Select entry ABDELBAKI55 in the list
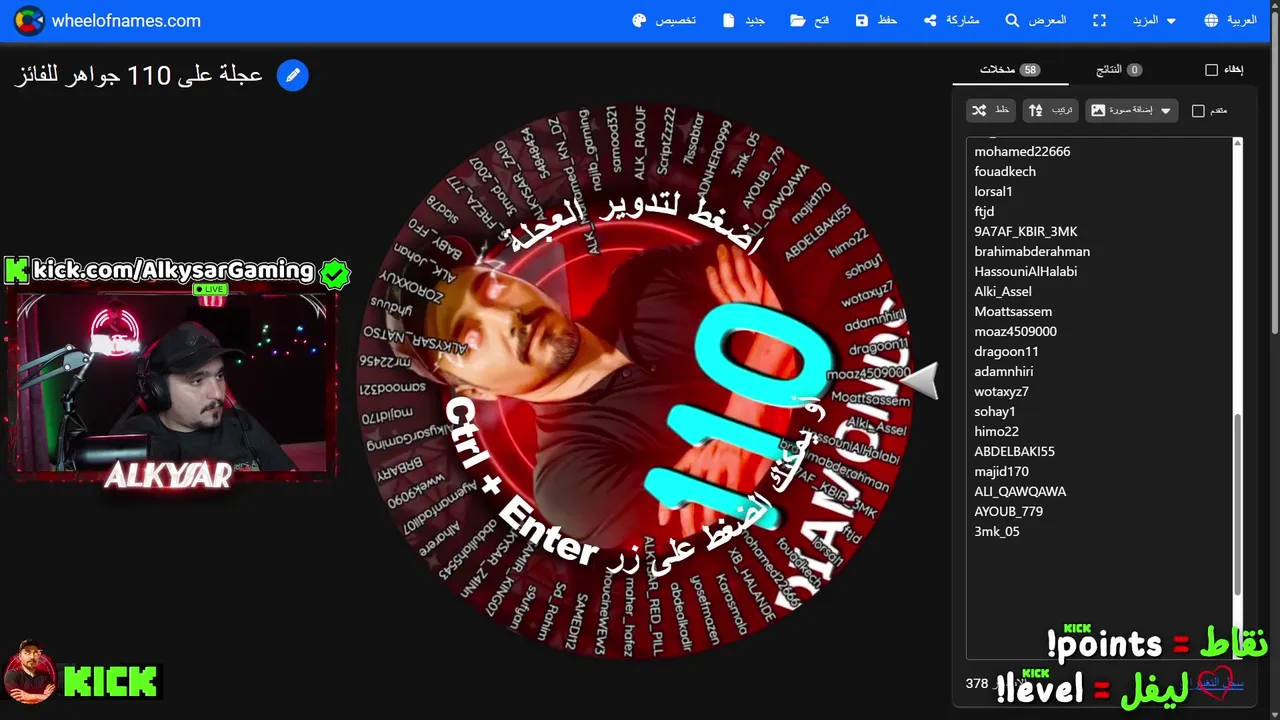This screenshot has height=720, width=1280. [1014, 451]
